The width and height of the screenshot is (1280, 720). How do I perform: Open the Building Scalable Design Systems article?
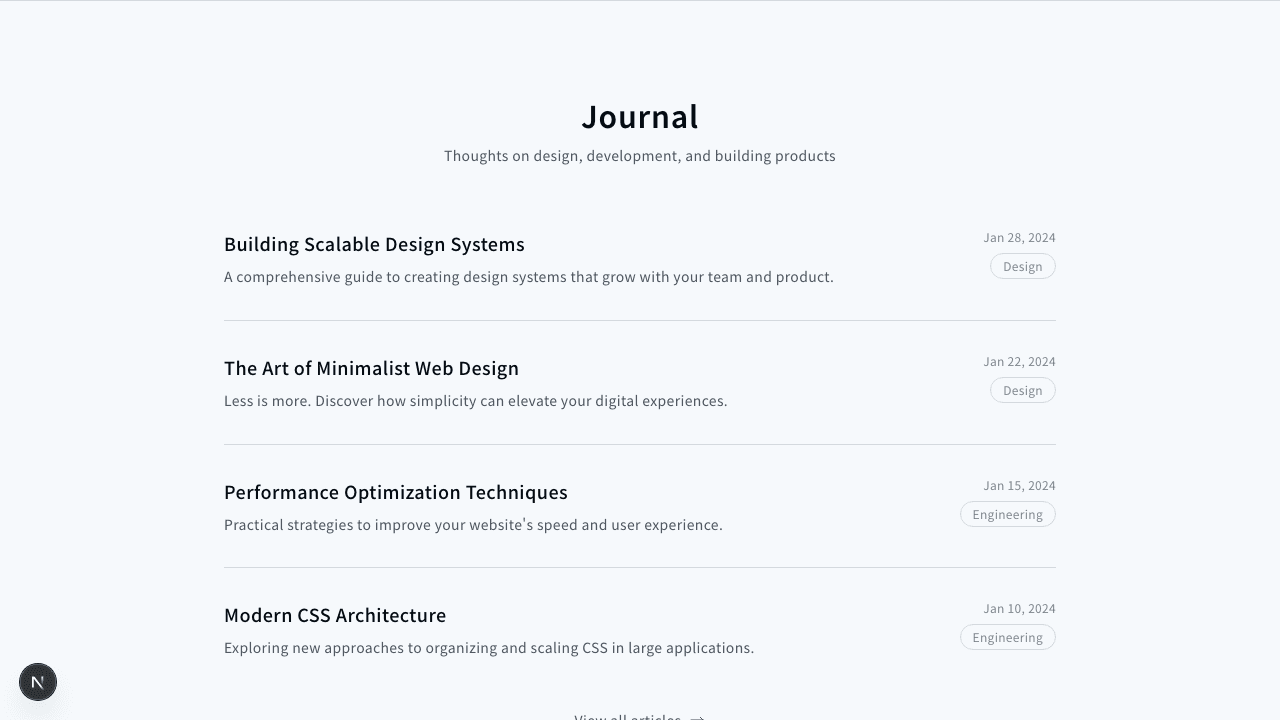click(374, 245)
